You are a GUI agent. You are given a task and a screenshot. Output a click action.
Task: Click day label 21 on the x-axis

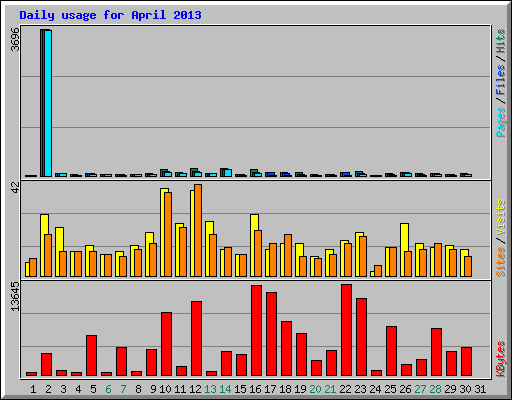[x=330, y=389]
